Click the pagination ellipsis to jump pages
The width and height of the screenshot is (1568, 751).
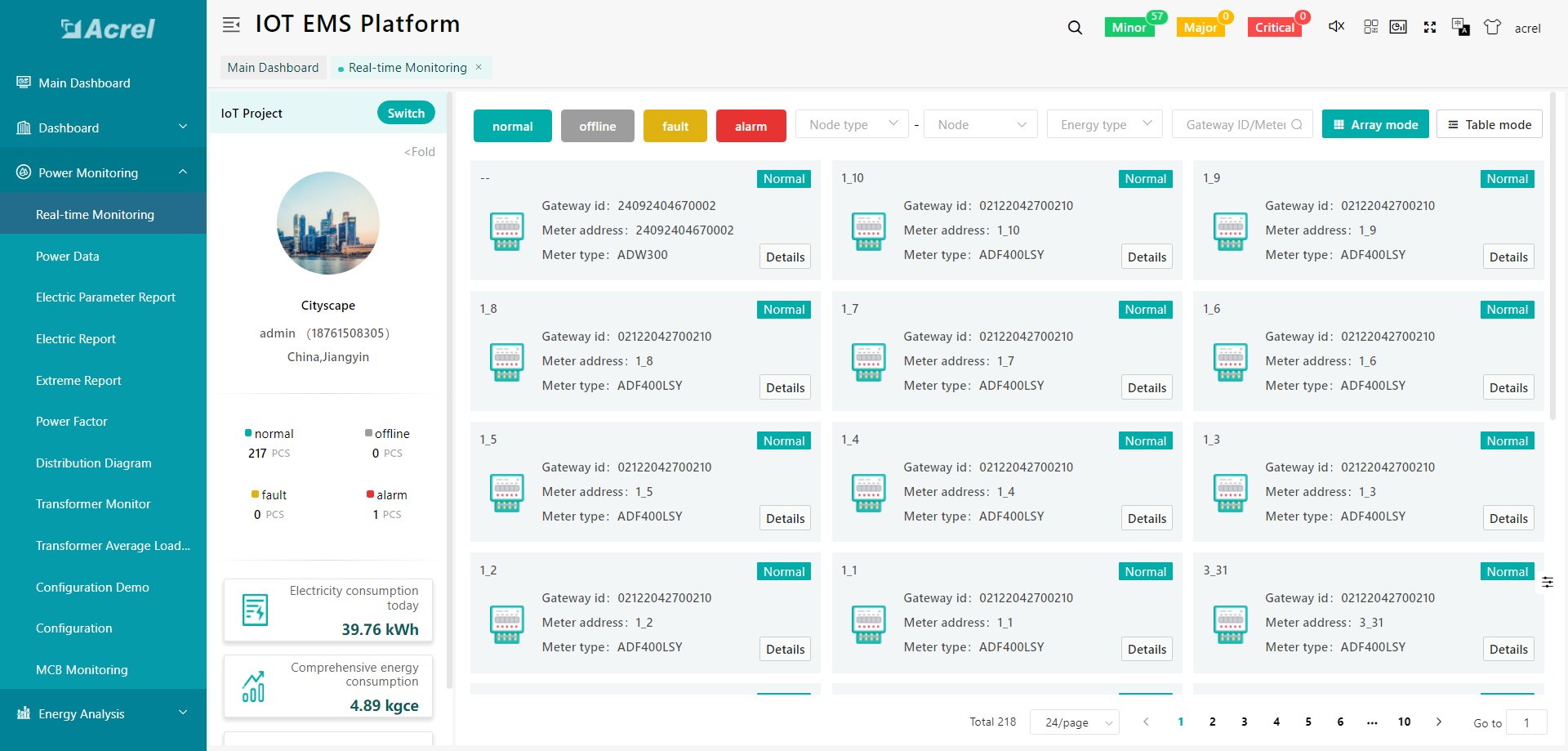click(1372, 722)
